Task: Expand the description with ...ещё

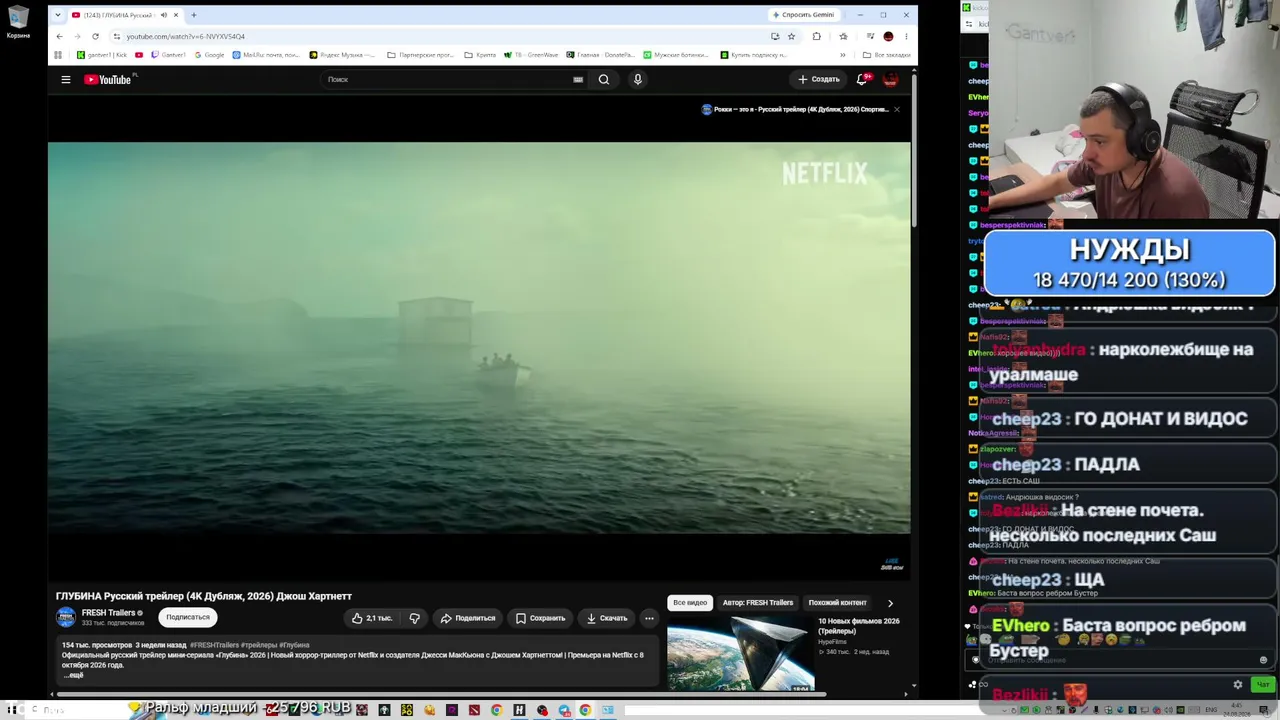Action: [73, 675]
